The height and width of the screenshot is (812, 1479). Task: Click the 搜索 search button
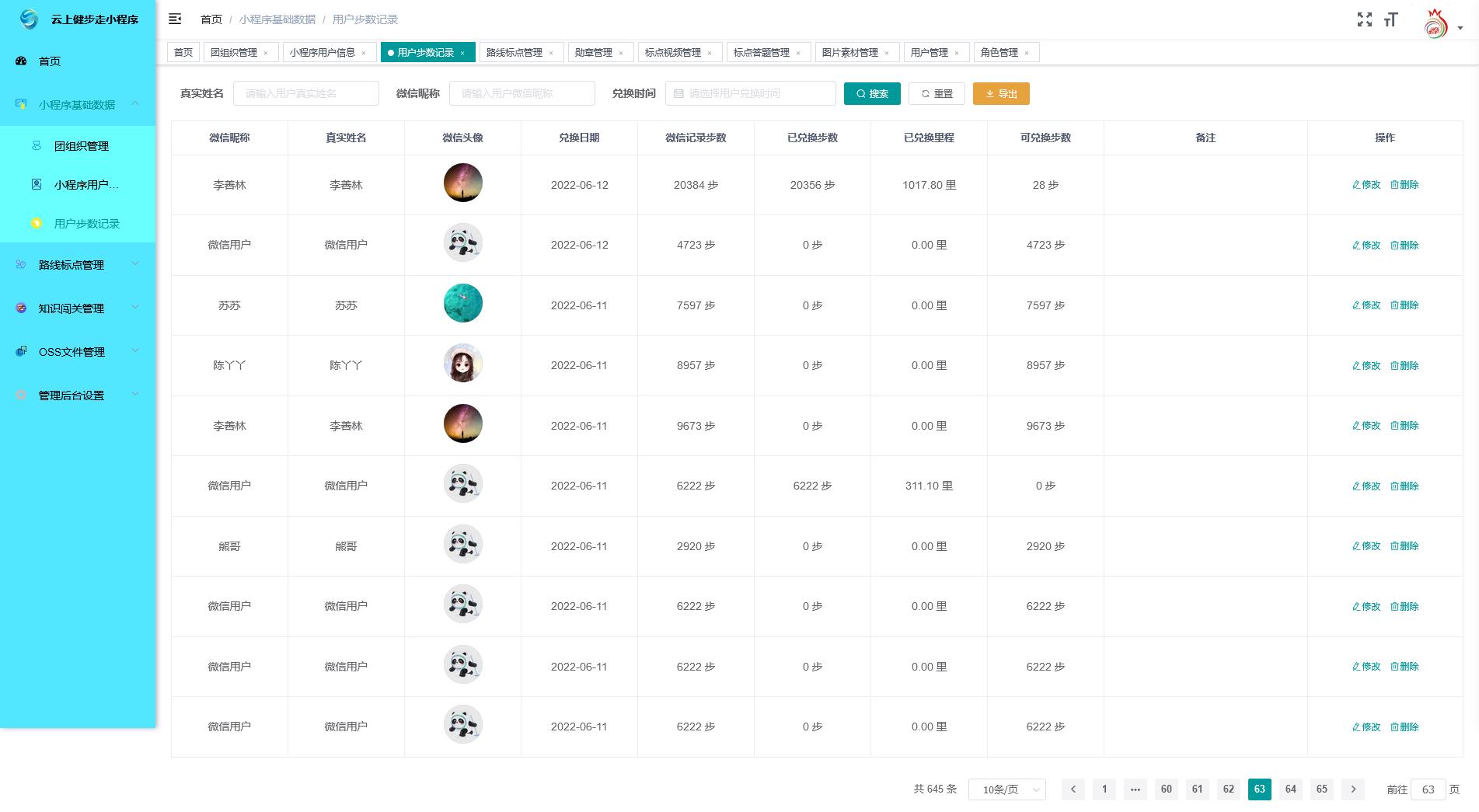pyautogui.click(x=871, y=93)
